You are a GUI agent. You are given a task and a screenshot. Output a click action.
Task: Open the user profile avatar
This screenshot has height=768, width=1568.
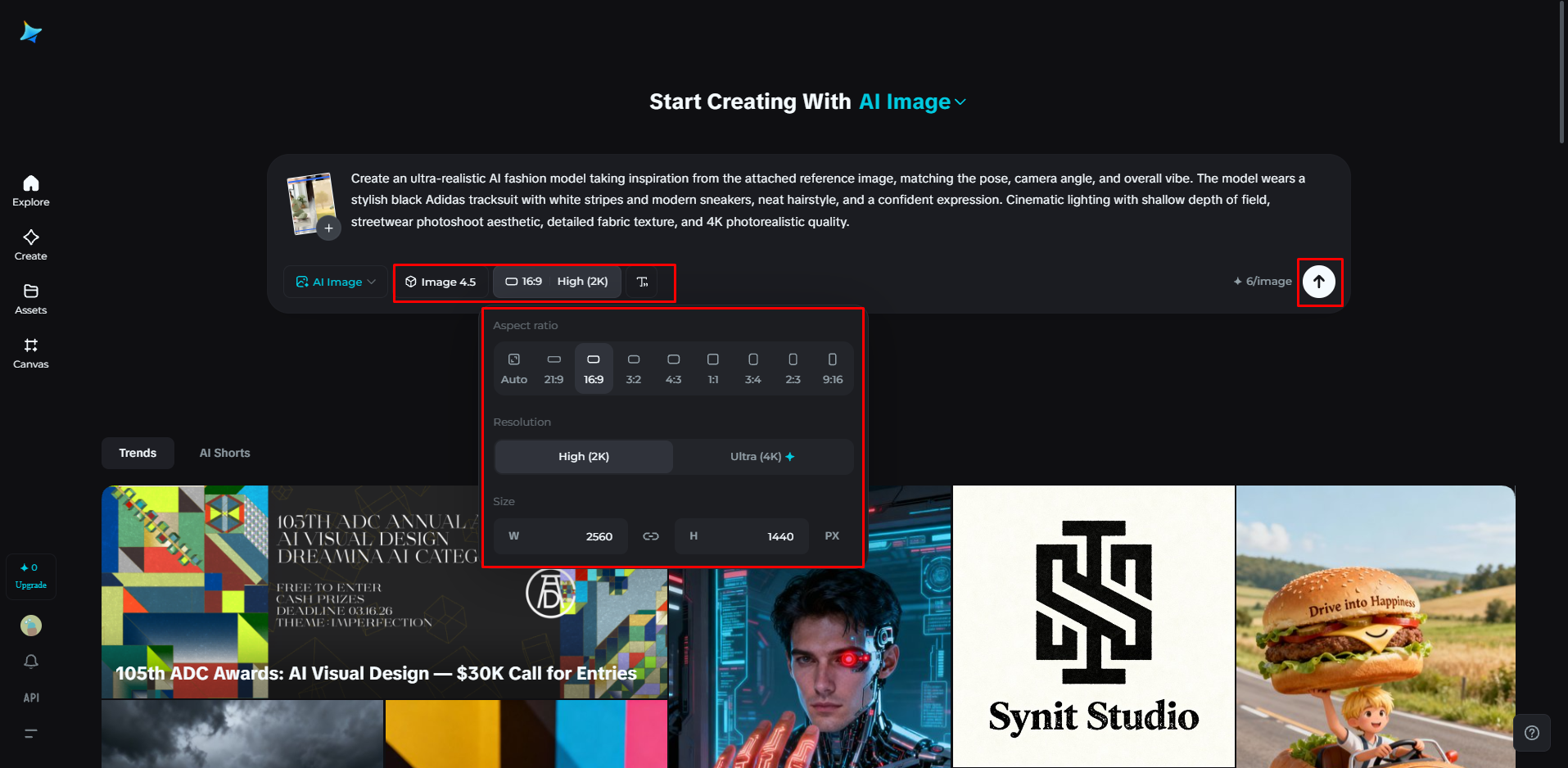click(31, 626)
